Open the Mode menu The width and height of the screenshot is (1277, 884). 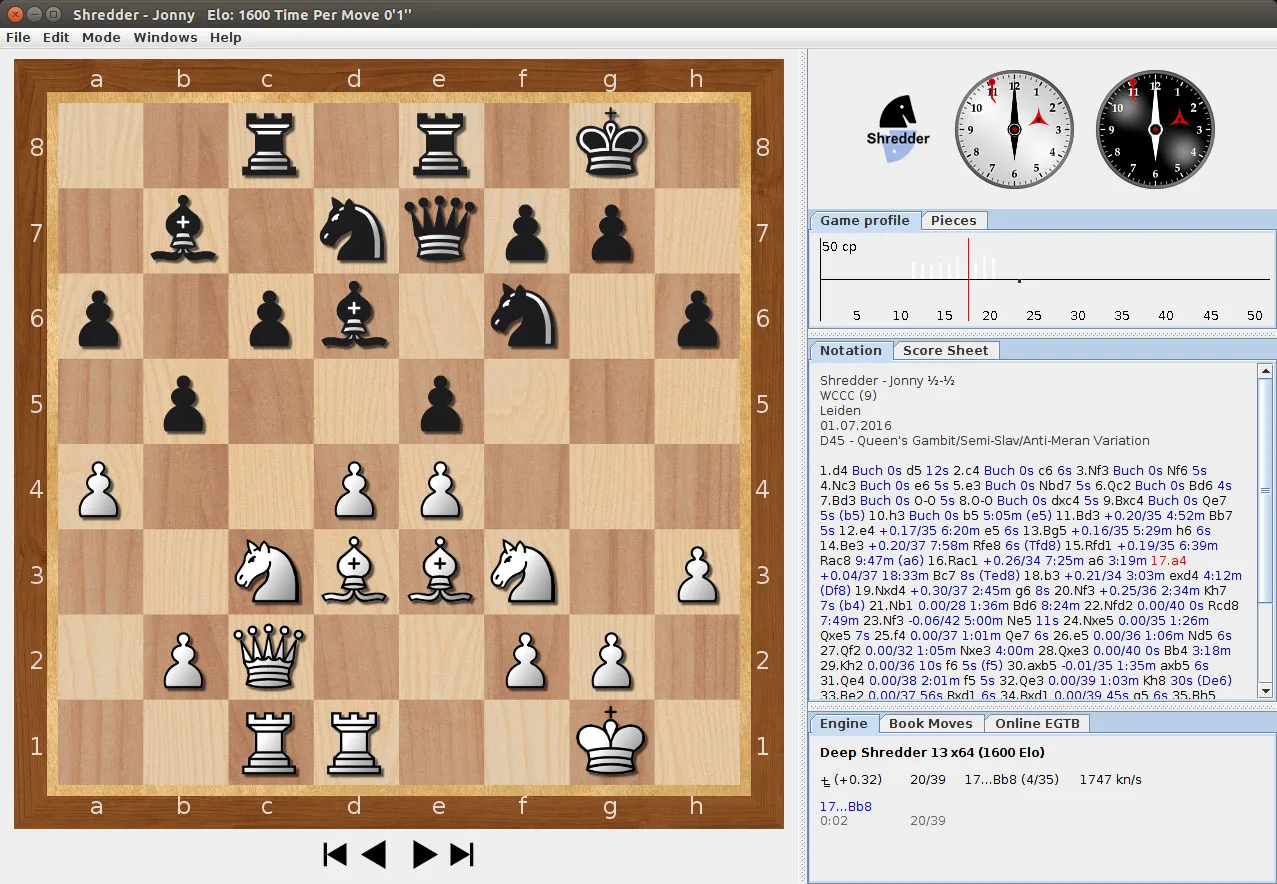point(101,37)
